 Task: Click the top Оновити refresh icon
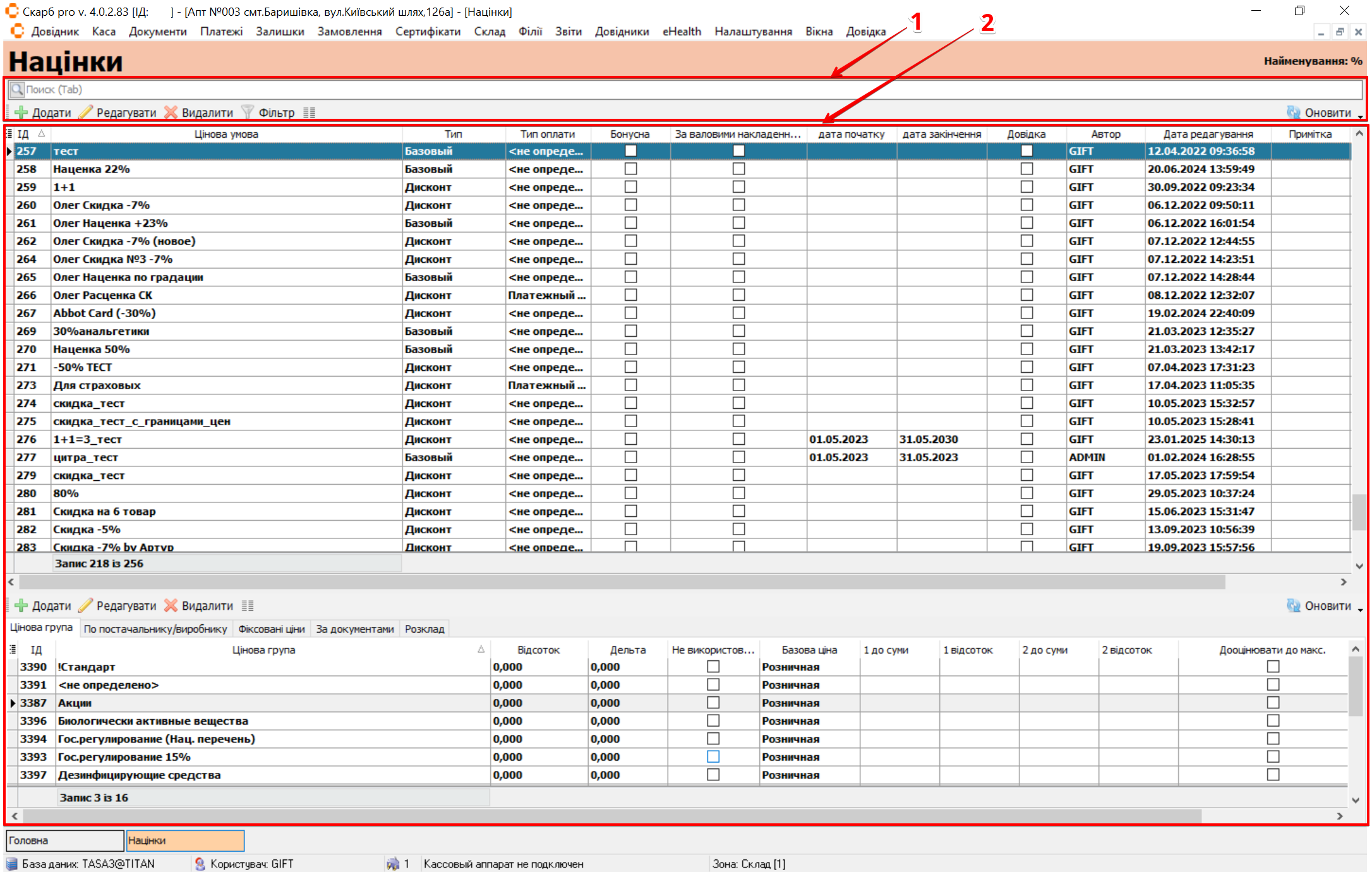(1294, 112)
